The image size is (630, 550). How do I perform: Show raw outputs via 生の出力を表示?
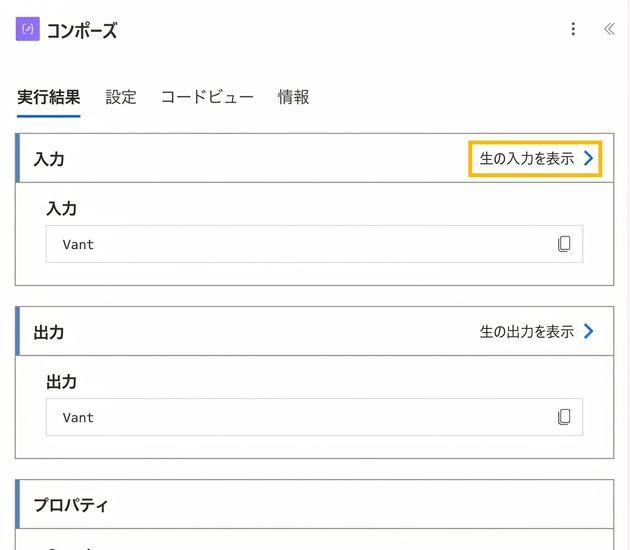536,332
